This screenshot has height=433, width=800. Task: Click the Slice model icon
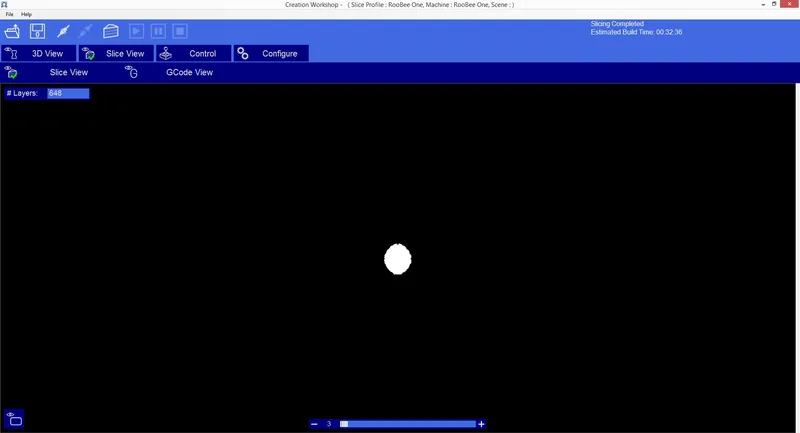point(111,32)
